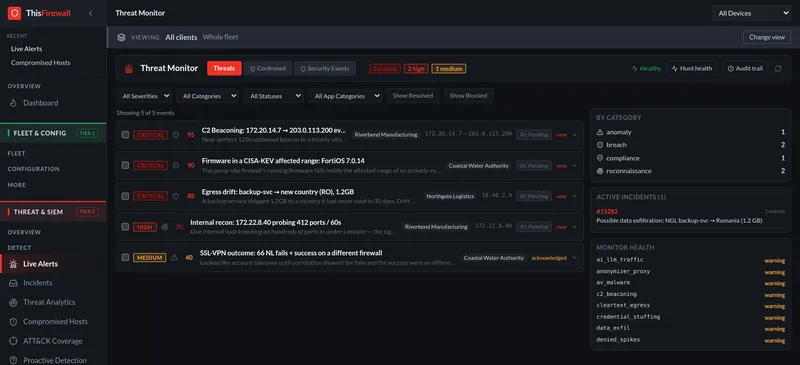This screenshot has width=800, height=365.
Task: Click the Riverbend Manufacturing tag on C2 Beaconing row
Action: pyautogui.click(x=386, y=135)
